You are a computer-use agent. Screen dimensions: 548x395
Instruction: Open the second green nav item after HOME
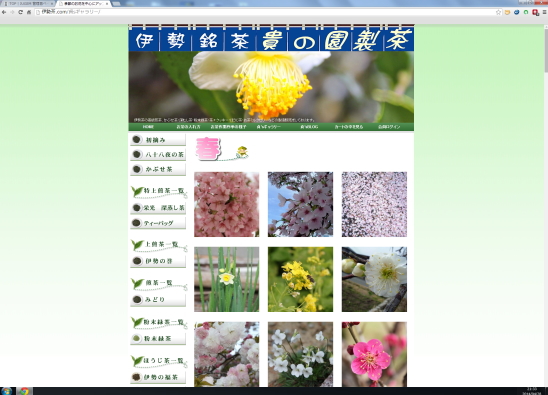click(188, 127)
